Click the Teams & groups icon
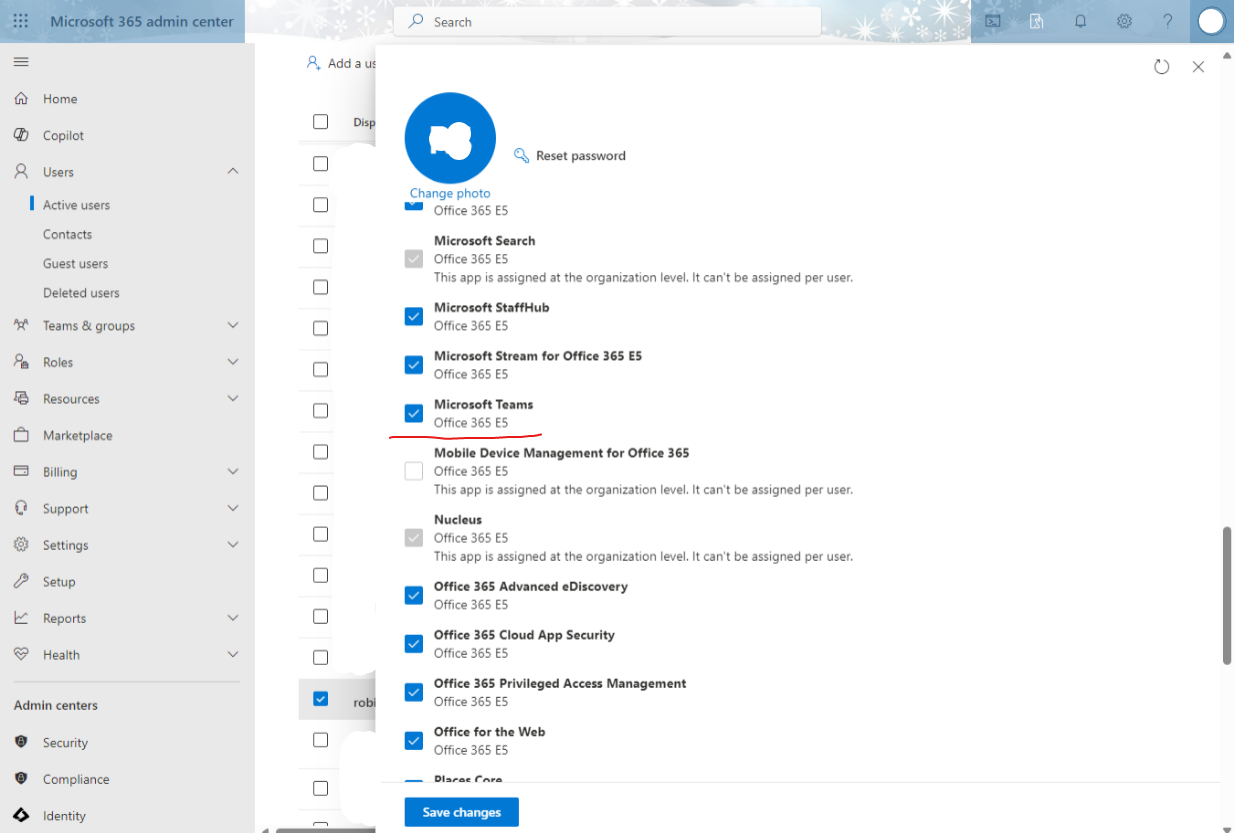Viewport: 1234px width, 833px height. click(21, 325)
